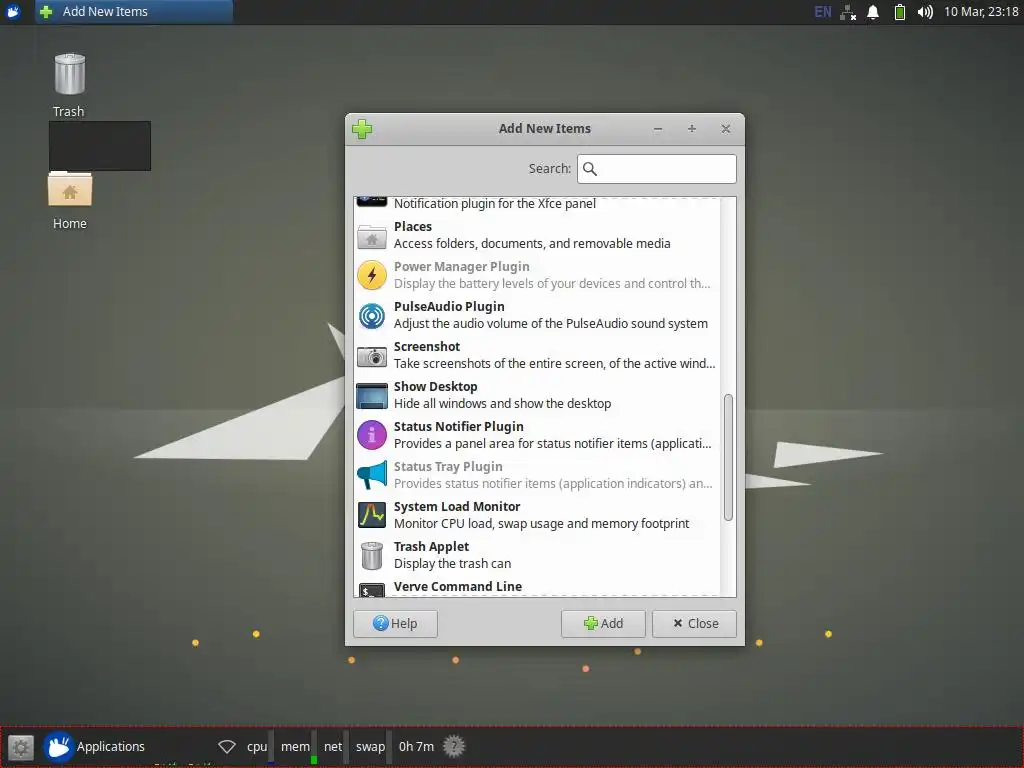Select the Screenshot camera icon

pyautogui.click(x=372, y=356)
